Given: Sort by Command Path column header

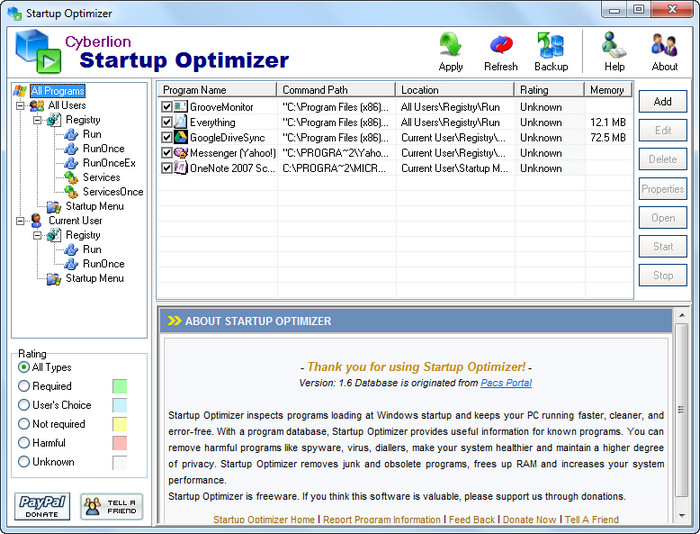Looking at the screenshot, I should [x=336, y=90].
